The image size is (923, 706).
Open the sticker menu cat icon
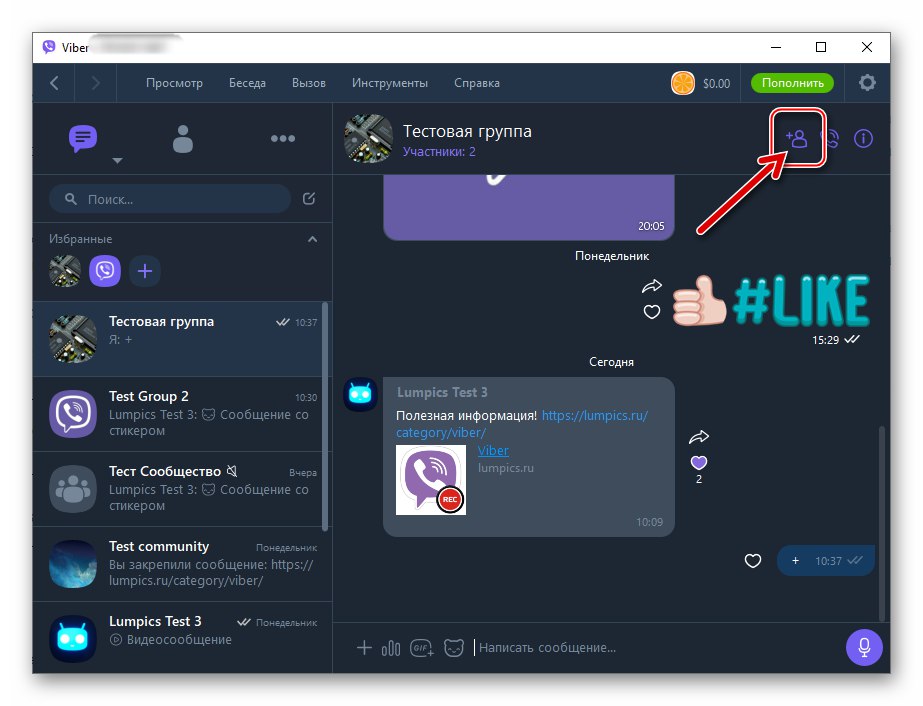[453, 648]
